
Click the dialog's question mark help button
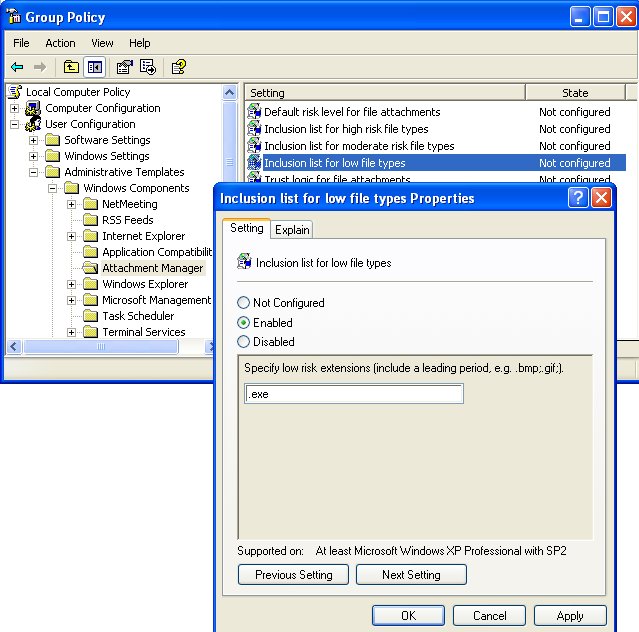pyautogui.click(x=578, y=198)
